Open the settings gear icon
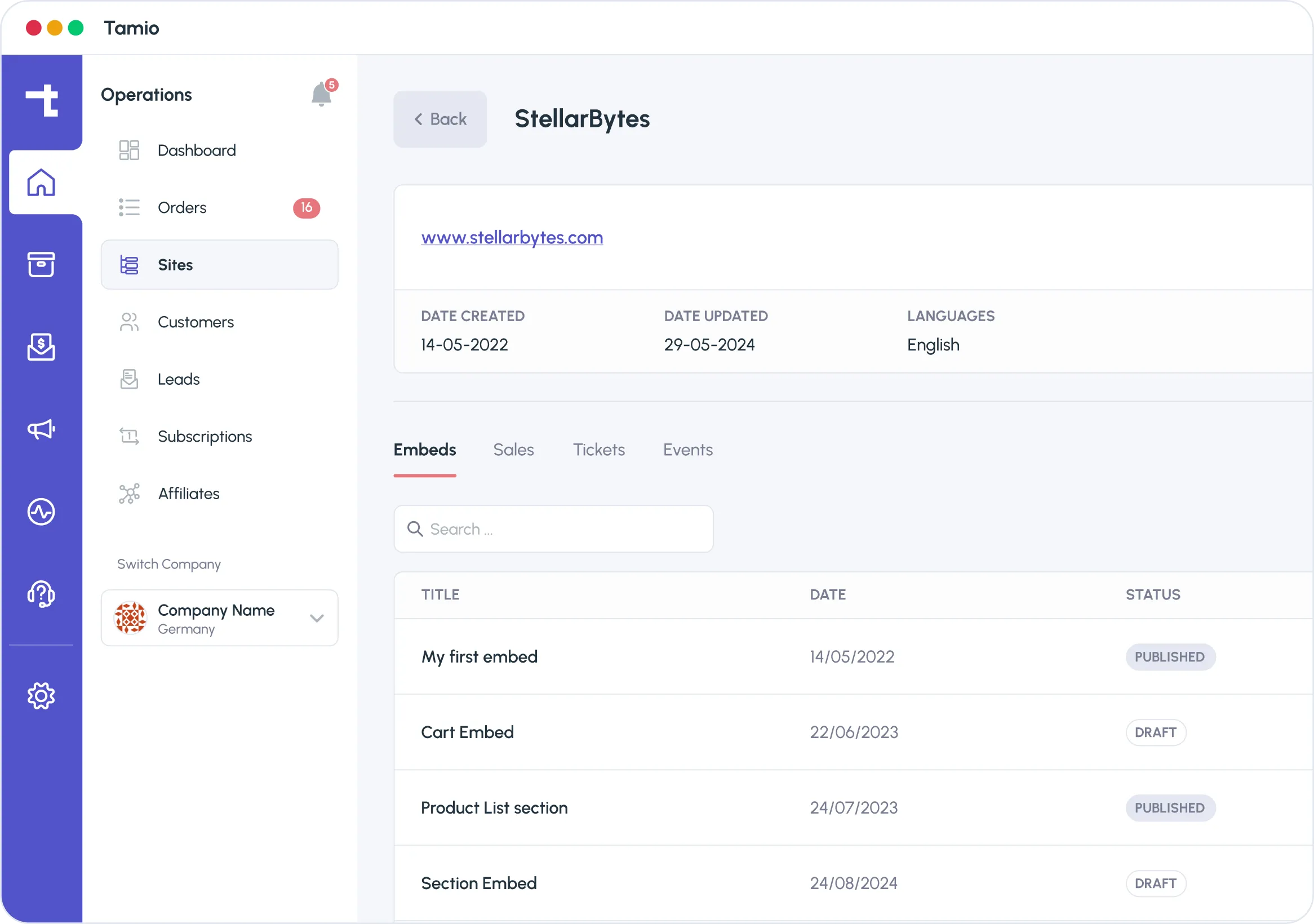Image resolution: width=1314 pixels, height=924 pixels. pyautogui.click(x=41, y=696)
